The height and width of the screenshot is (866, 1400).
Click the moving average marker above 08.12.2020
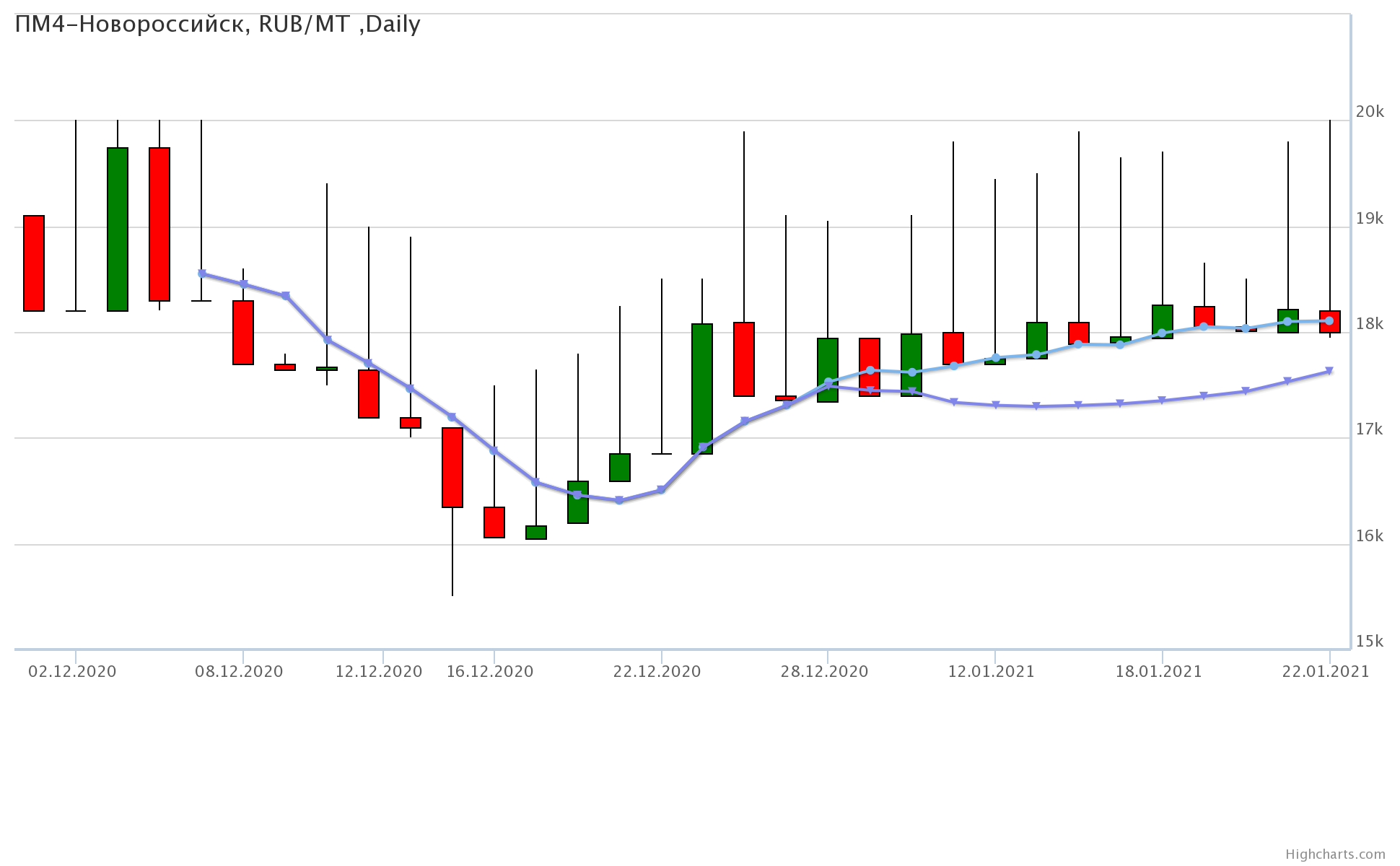(x=244, y=284)
